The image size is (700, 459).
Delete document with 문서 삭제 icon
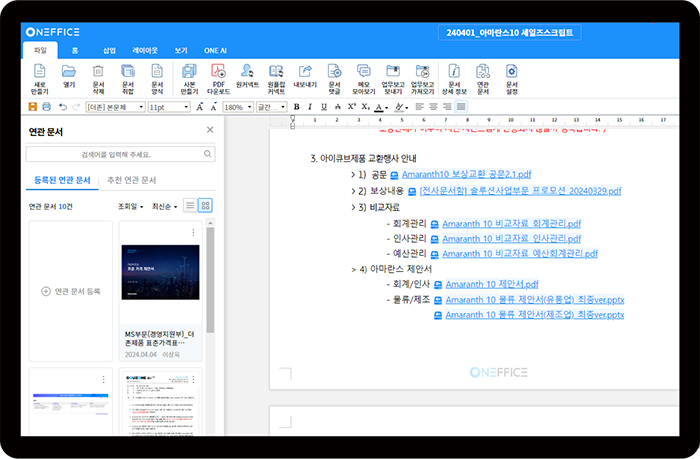coord(98,79)
